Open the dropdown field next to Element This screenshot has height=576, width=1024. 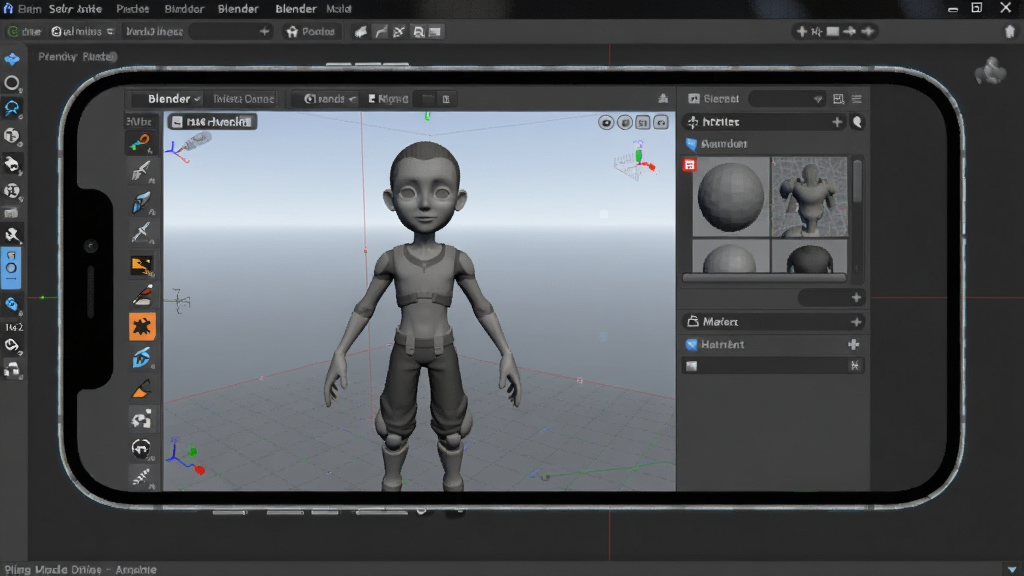click(x=787, y=99)
